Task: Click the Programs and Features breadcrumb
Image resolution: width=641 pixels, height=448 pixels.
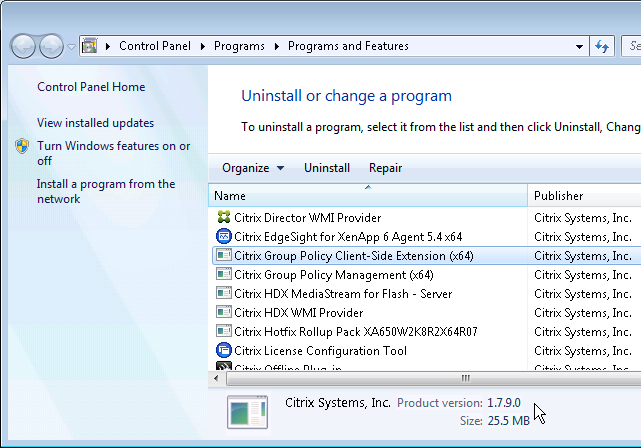Action: [x=348, y=46]
